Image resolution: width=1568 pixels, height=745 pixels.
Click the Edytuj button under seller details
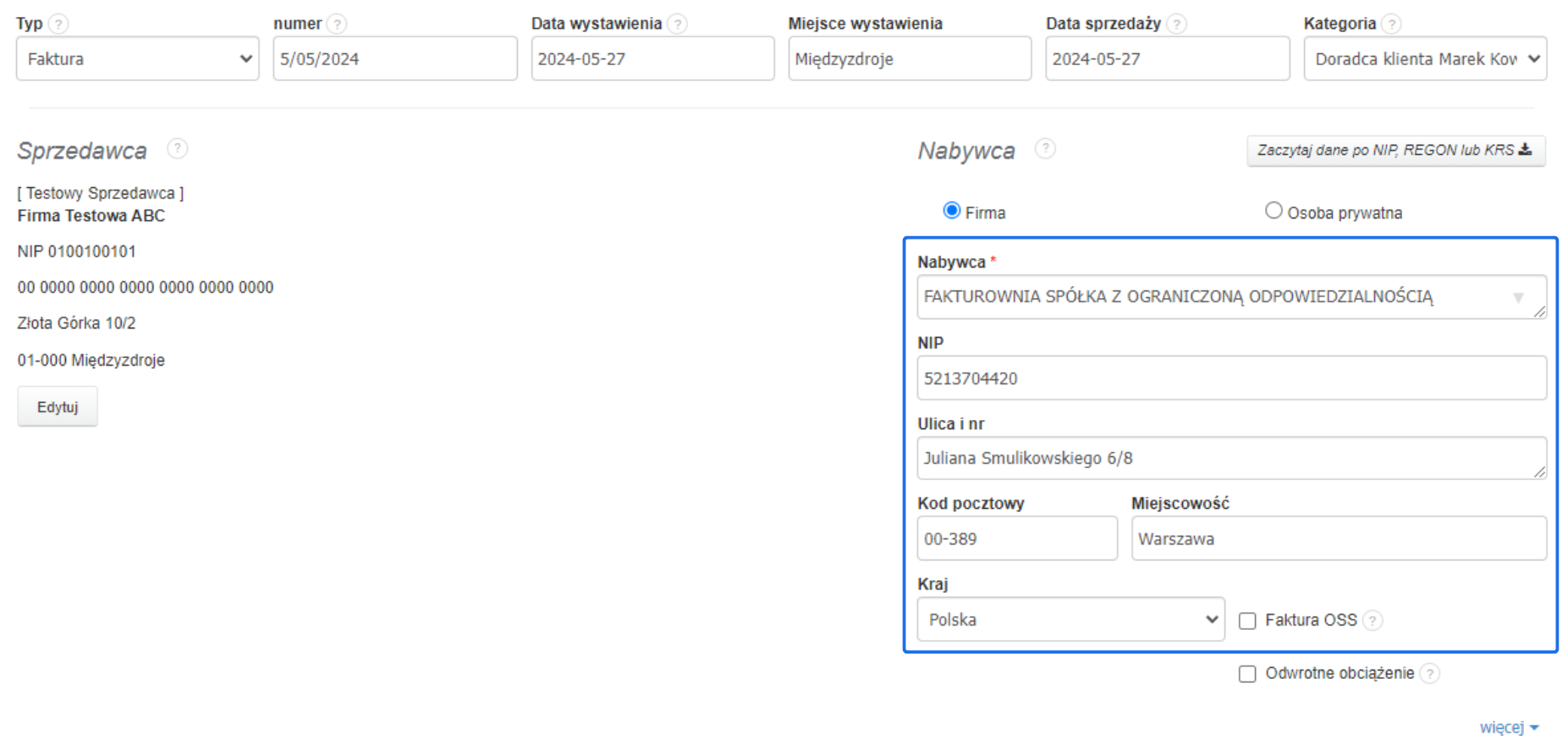(58, 407)
